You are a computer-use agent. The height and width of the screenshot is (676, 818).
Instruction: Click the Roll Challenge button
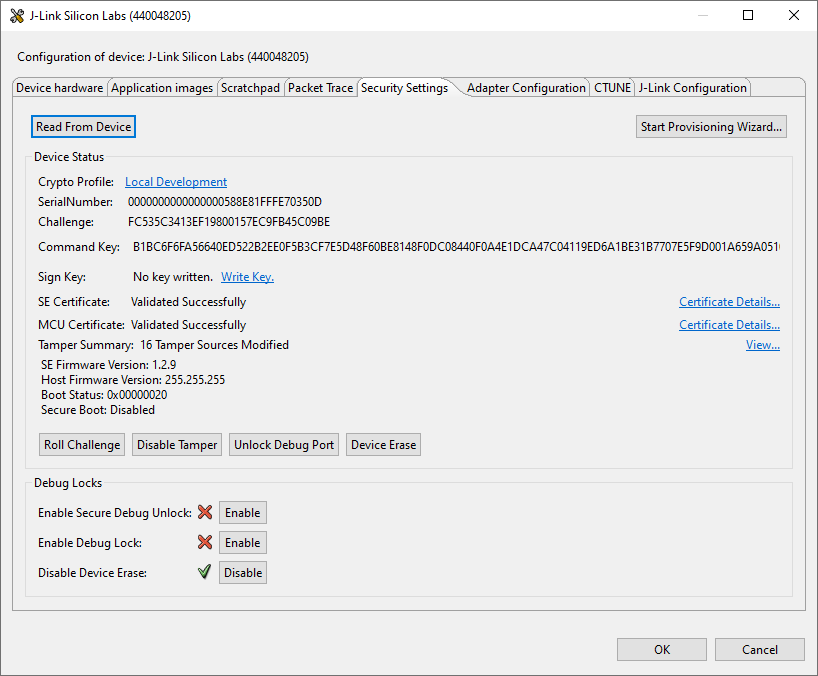(81, 444)
